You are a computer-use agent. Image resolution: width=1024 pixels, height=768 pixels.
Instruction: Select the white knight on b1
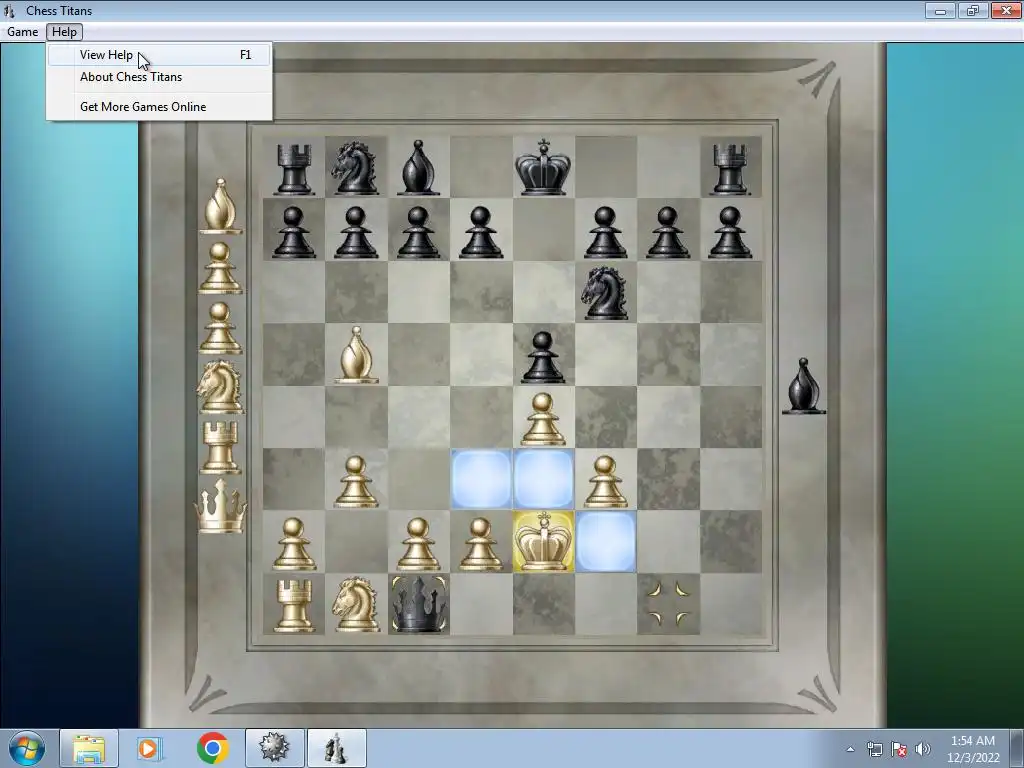[355, 605]
